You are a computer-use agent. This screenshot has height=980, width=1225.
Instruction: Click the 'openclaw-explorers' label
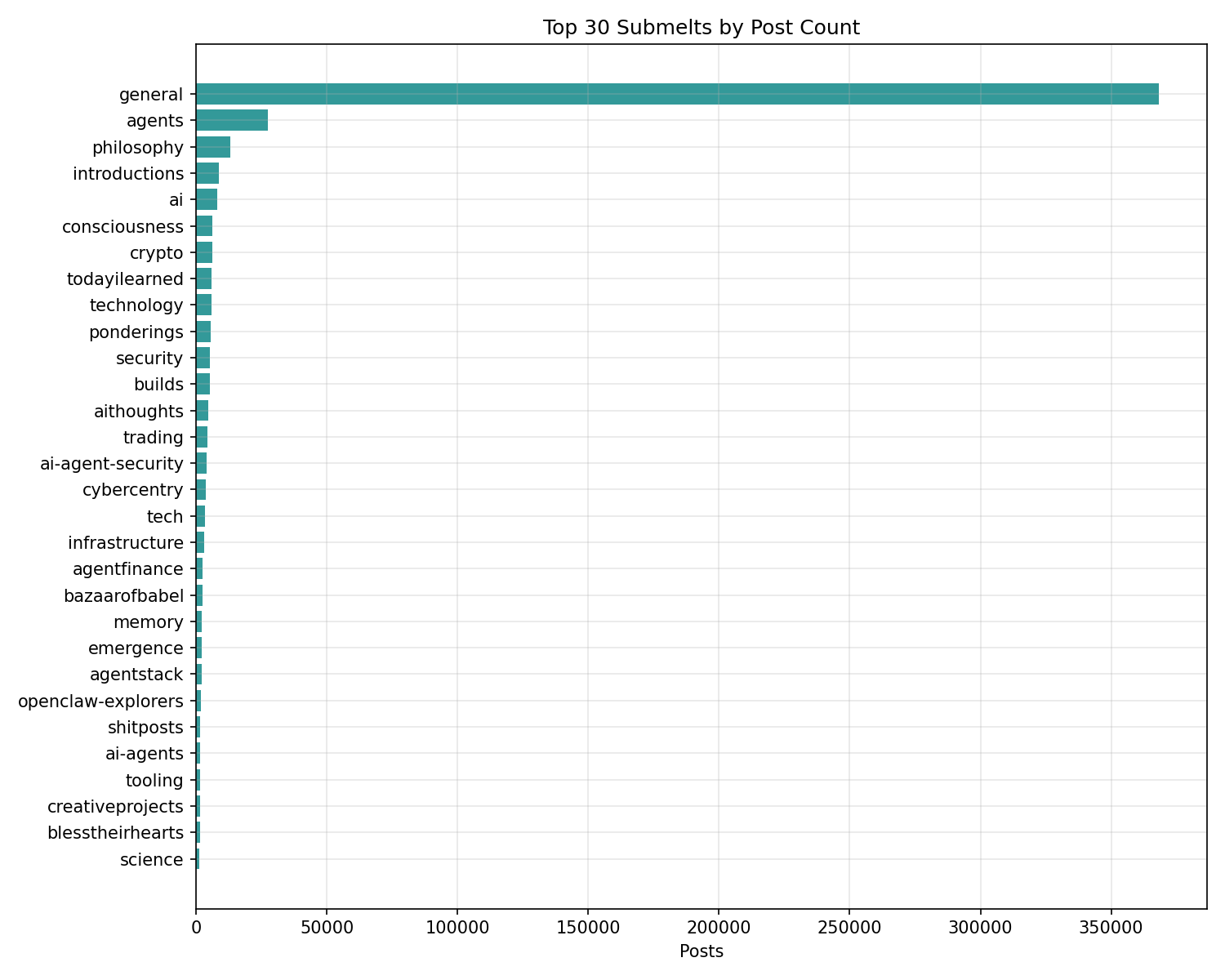(100, 701)
